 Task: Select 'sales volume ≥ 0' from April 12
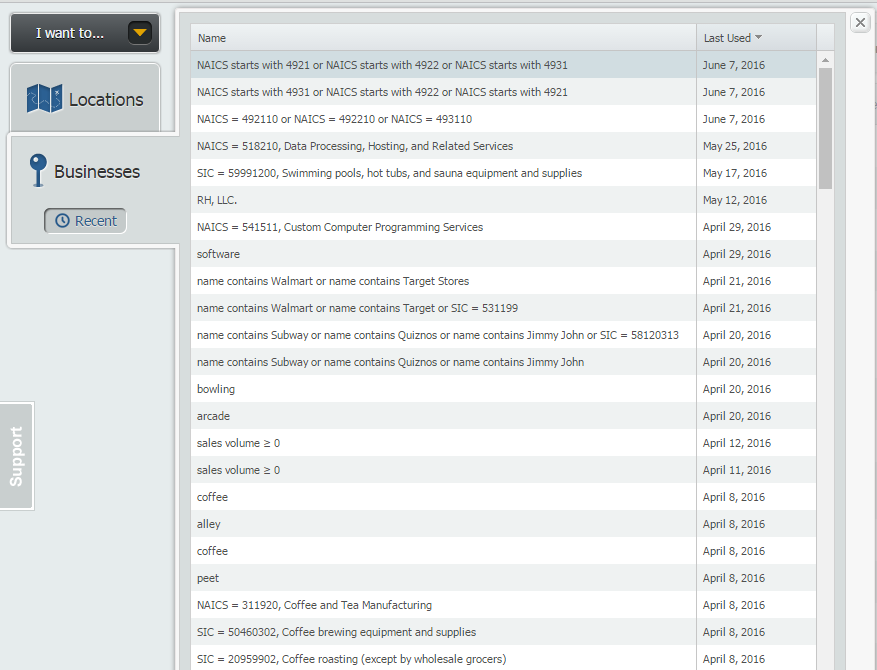tap(503, 443)
